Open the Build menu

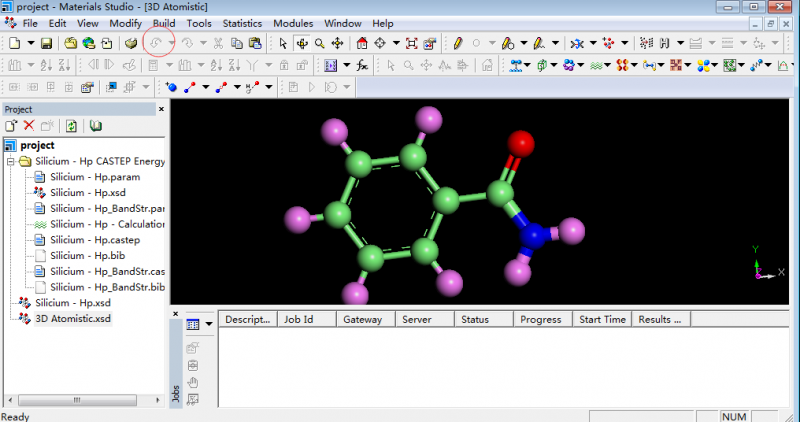pyautogui.click(x=164, y=23)
